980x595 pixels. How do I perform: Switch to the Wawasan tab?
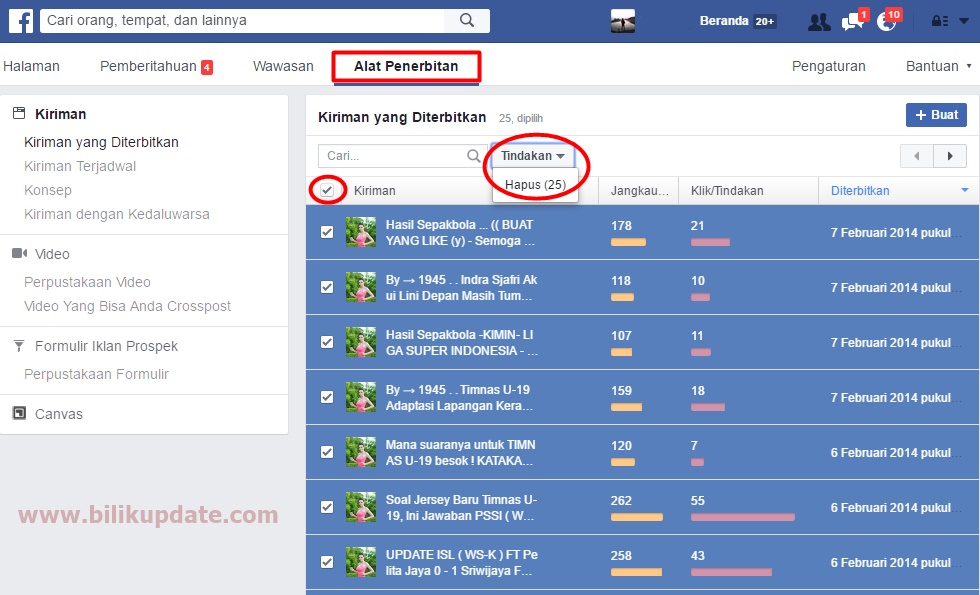(282, 65)
